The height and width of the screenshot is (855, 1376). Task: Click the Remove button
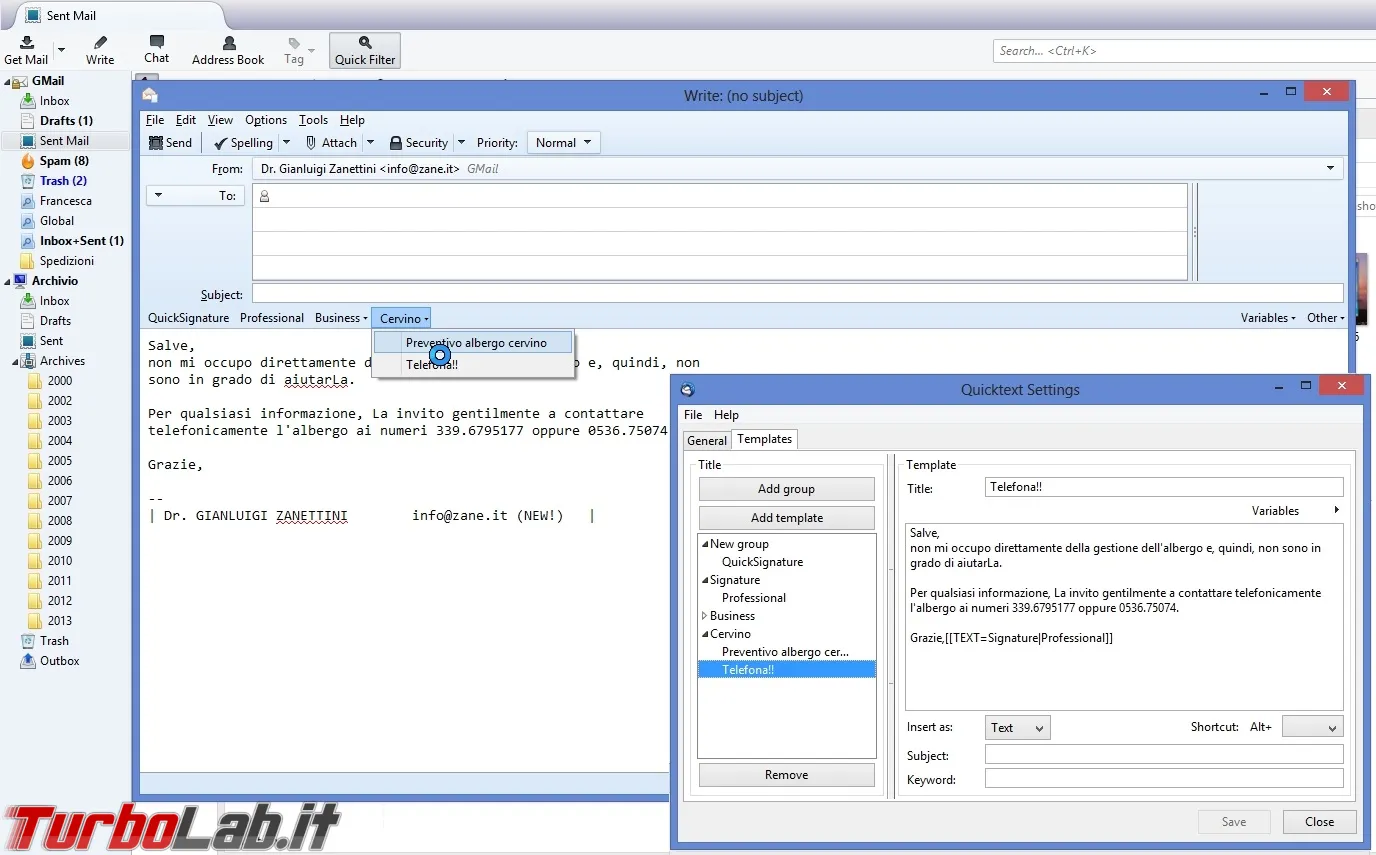[x=786, y=775]
